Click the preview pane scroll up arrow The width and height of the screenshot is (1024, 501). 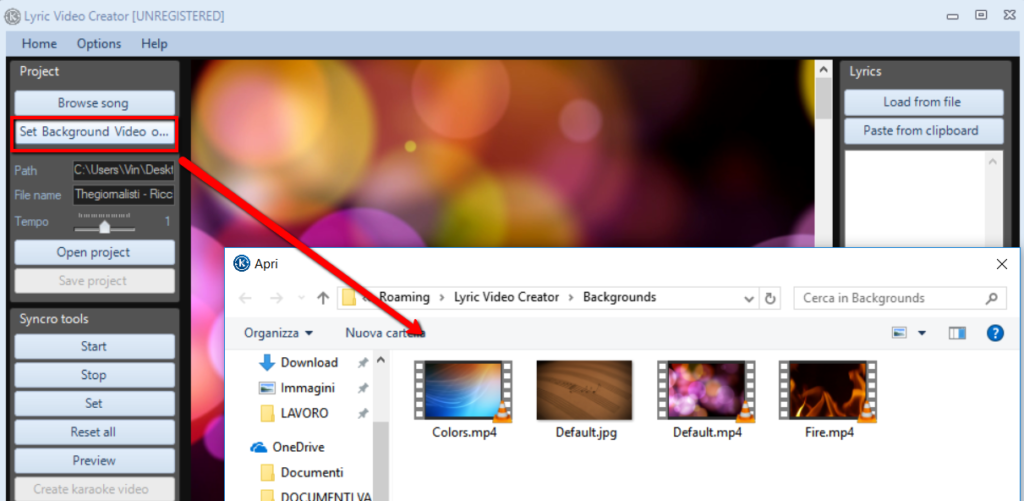824,69
